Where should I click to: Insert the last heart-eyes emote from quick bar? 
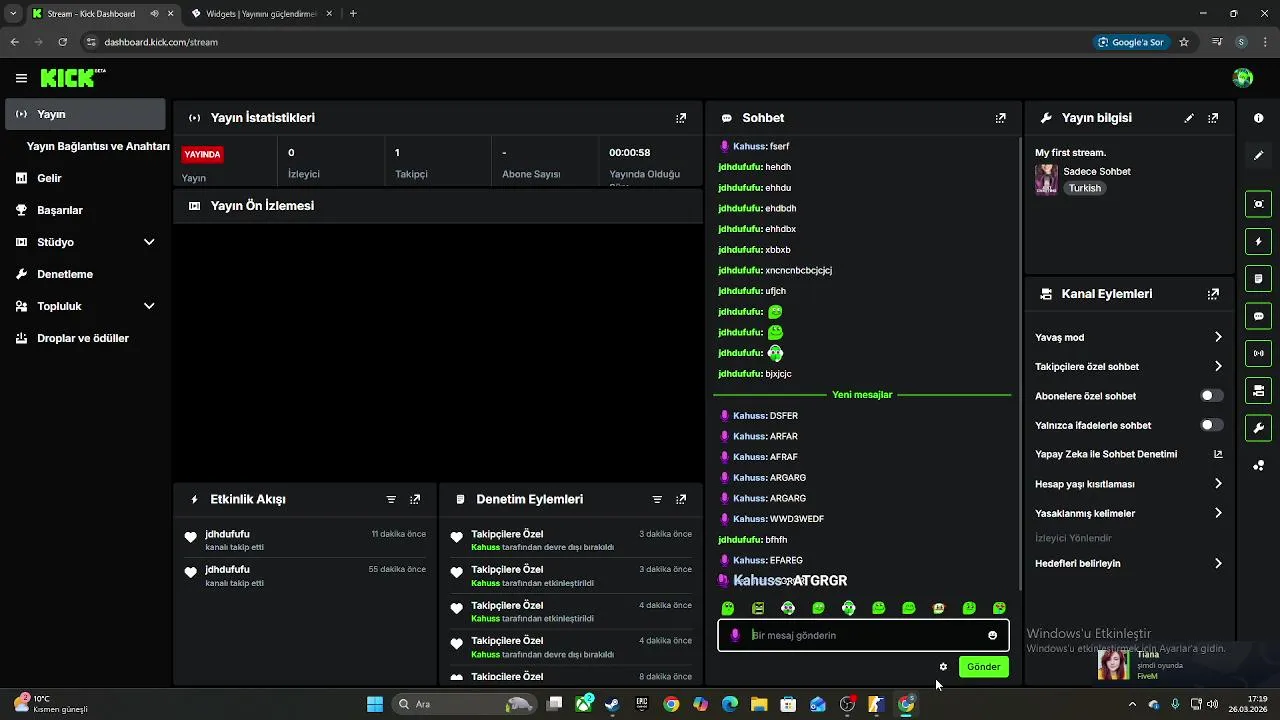click(999, 608)
